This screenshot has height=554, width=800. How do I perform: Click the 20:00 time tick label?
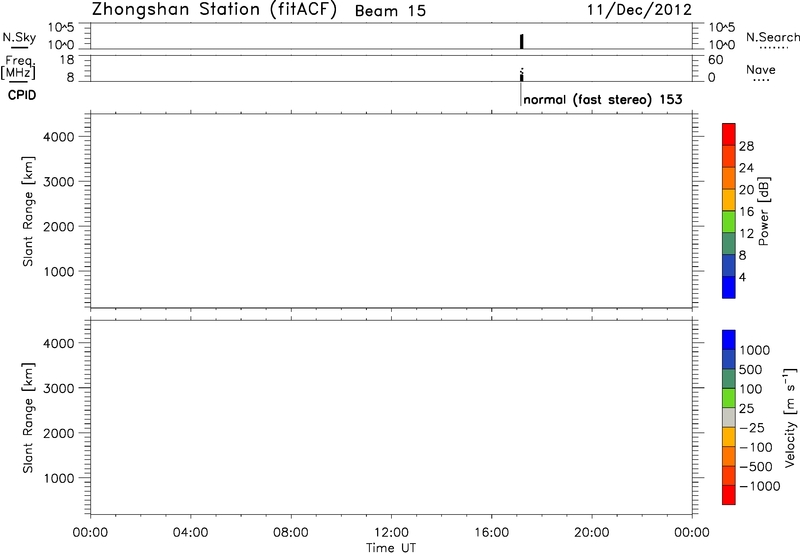[592, 533]
